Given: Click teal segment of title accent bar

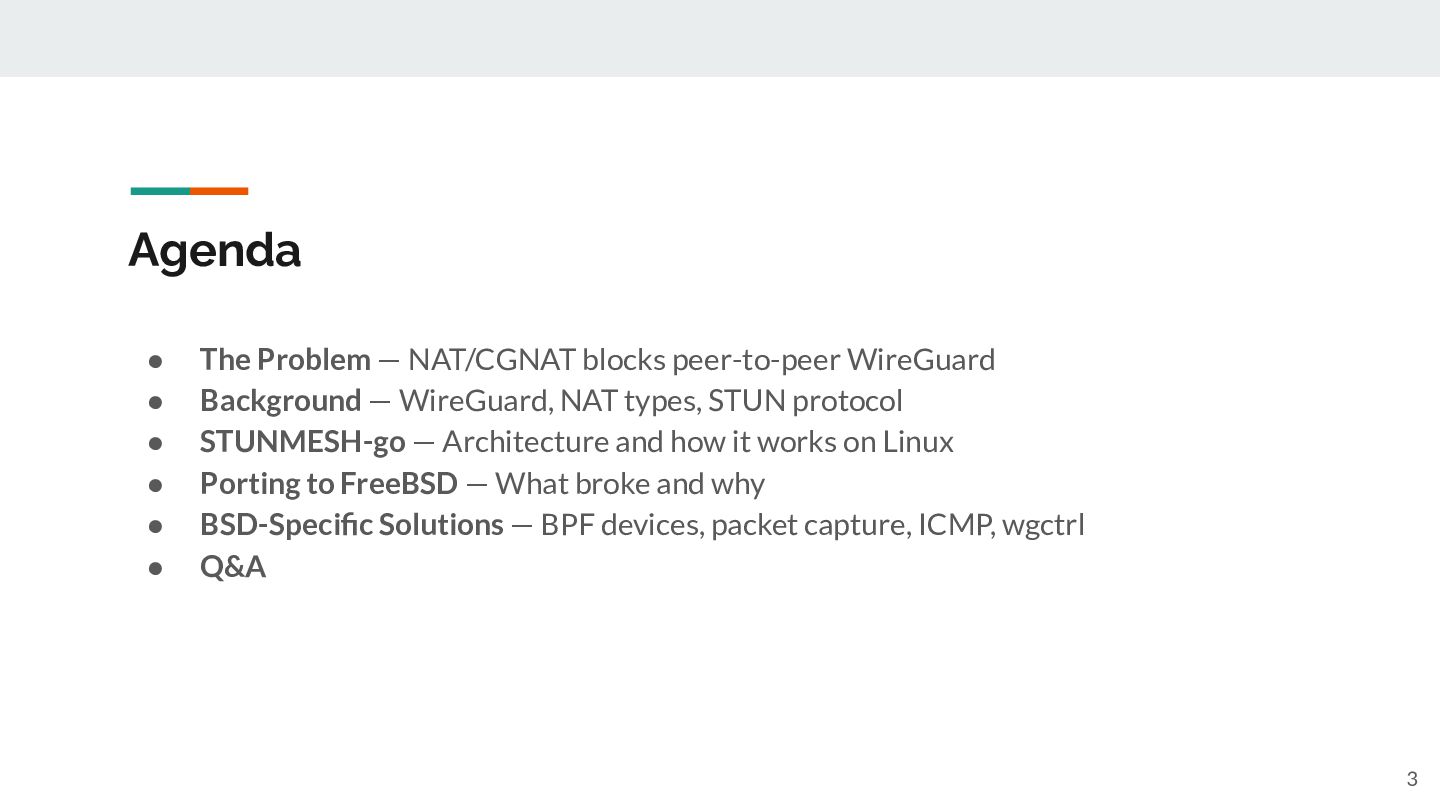Looking at the screenshot, I should (x=160, y=191).
